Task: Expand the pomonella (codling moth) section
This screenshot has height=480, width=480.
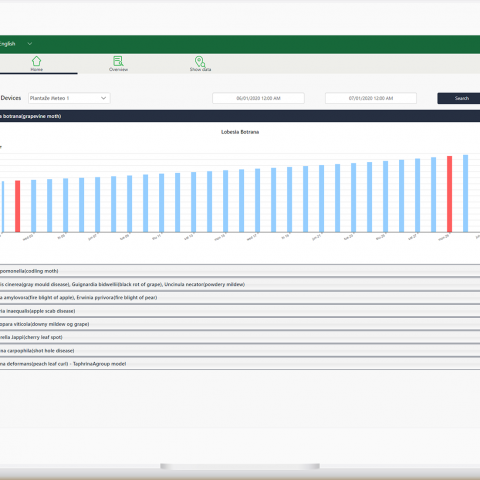Action: [x=240, y=271]
